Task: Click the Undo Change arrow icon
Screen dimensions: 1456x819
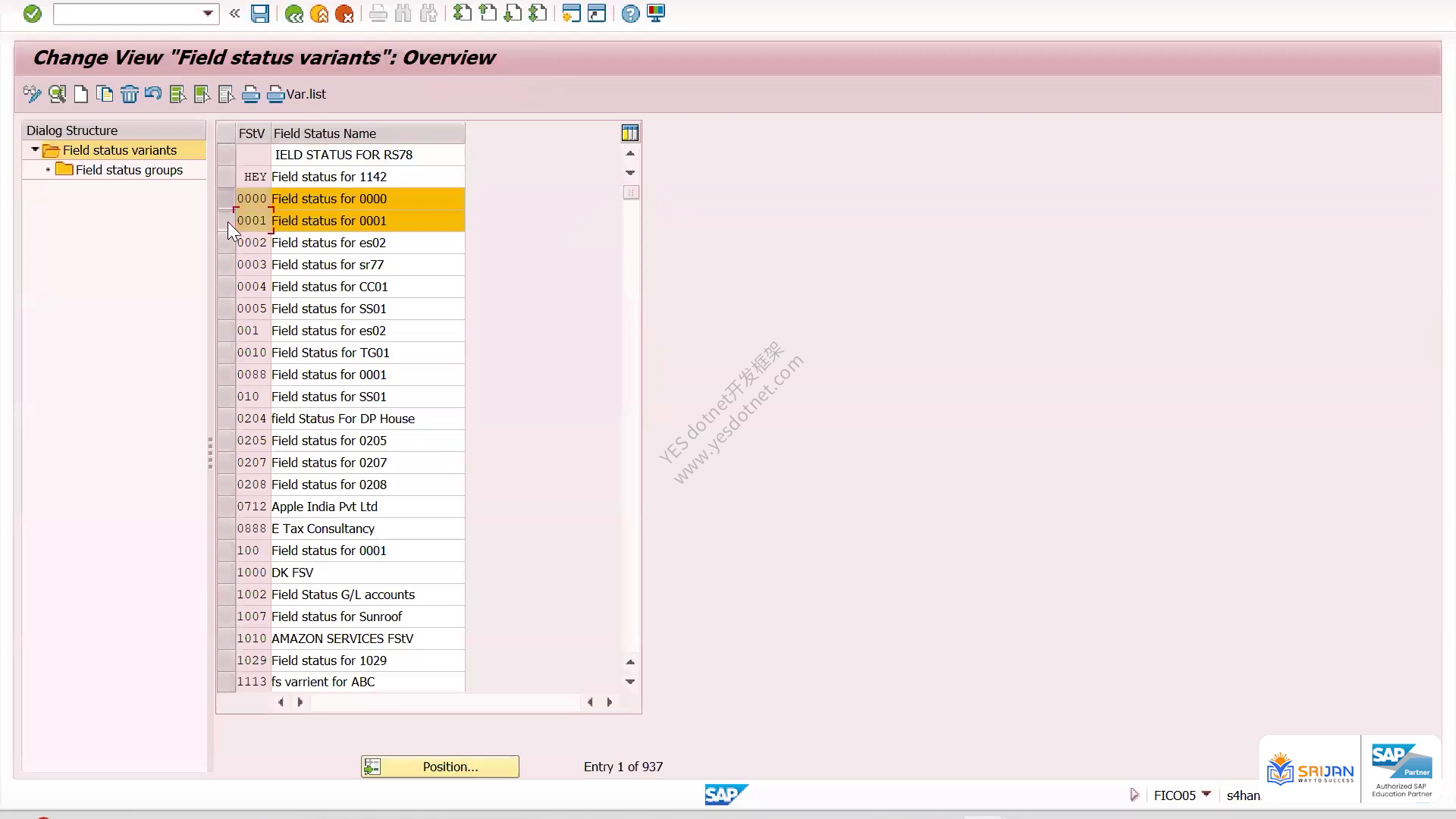Action: [153, 94]
